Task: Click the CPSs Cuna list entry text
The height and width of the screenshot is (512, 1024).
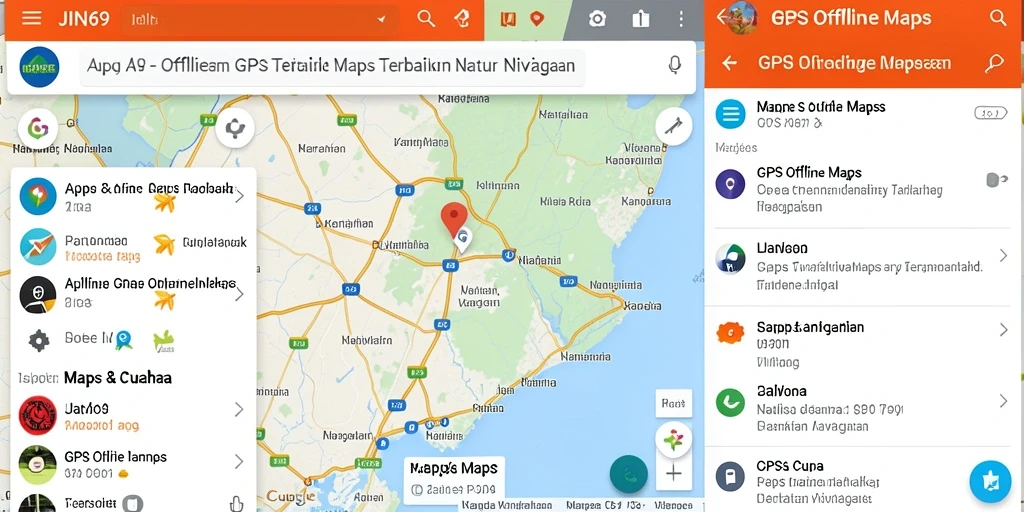Action: 790,466
